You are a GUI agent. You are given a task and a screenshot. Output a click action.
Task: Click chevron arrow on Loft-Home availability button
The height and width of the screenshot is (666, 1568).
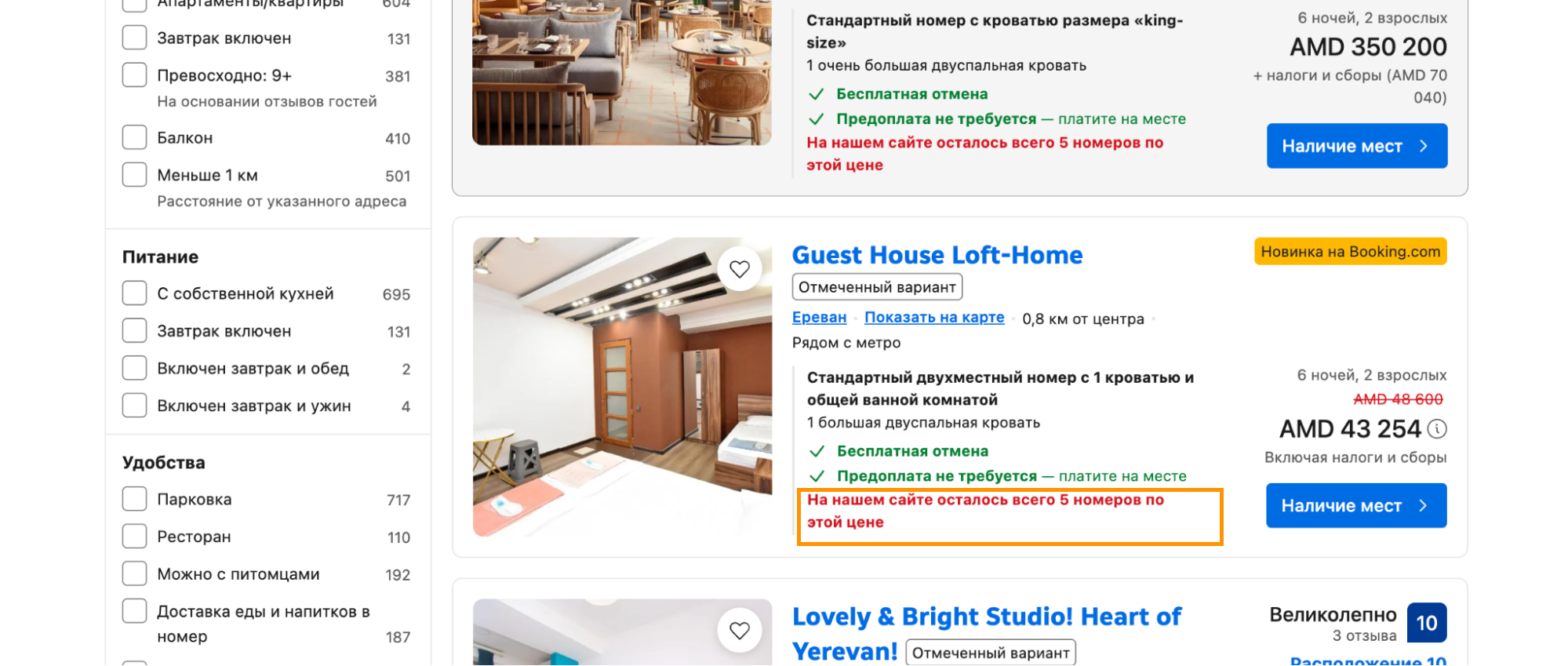coord(1423,506)
